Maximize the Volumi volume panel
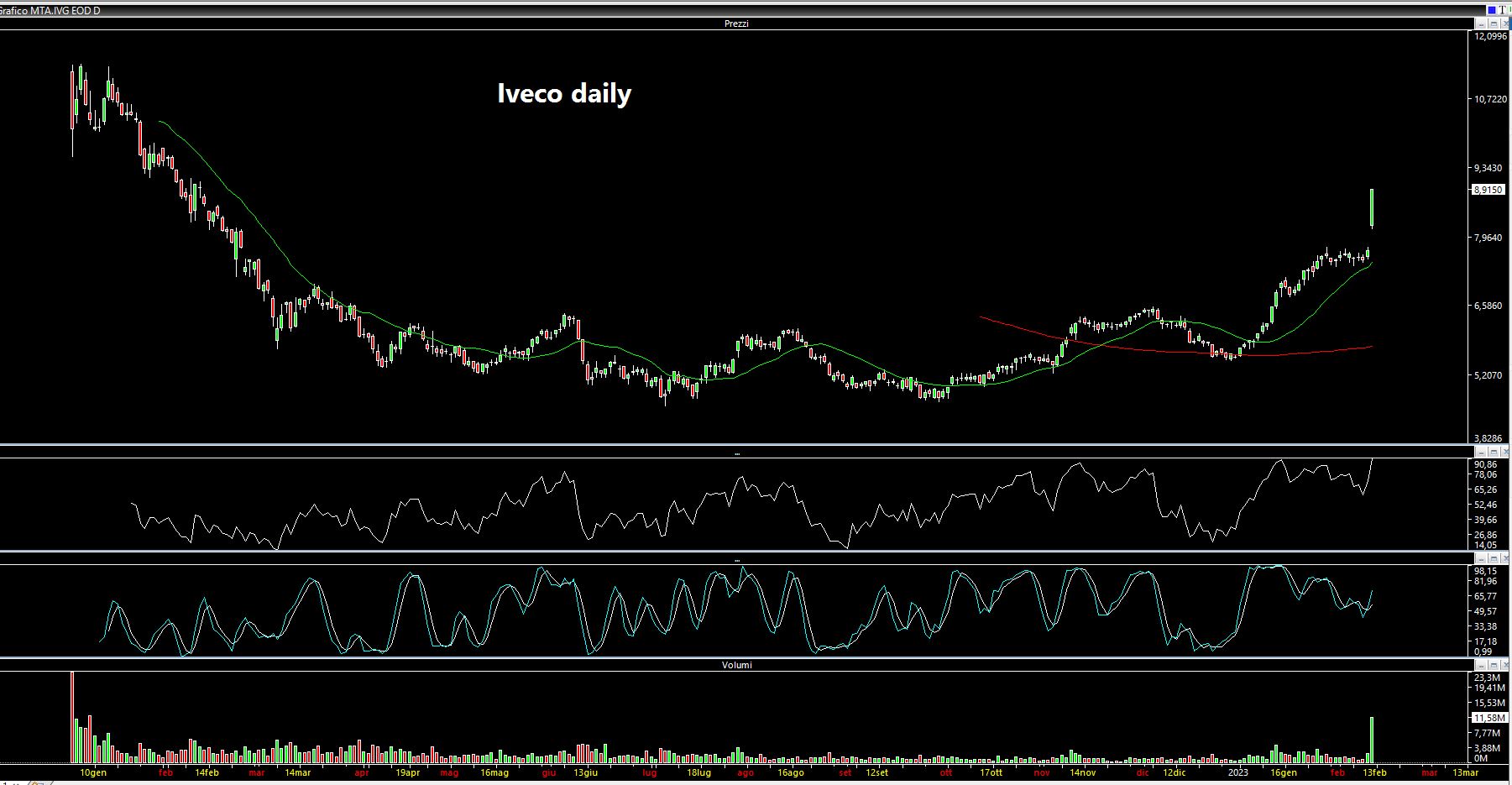The height and width of the screenshot is (785, 1512). (x=1493, y=665)
